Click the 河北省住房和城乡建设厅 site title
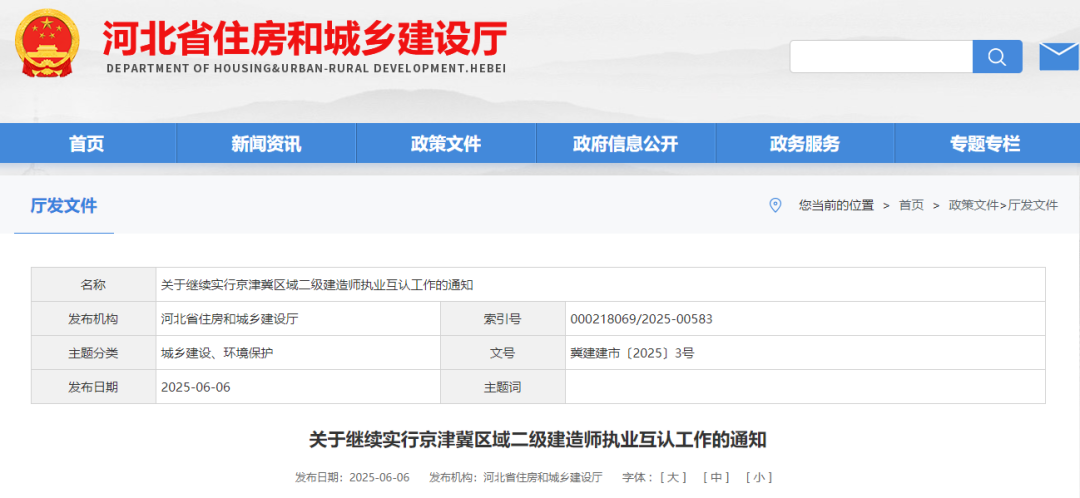Screen dimensions: 1080x498 click(305, 37)
